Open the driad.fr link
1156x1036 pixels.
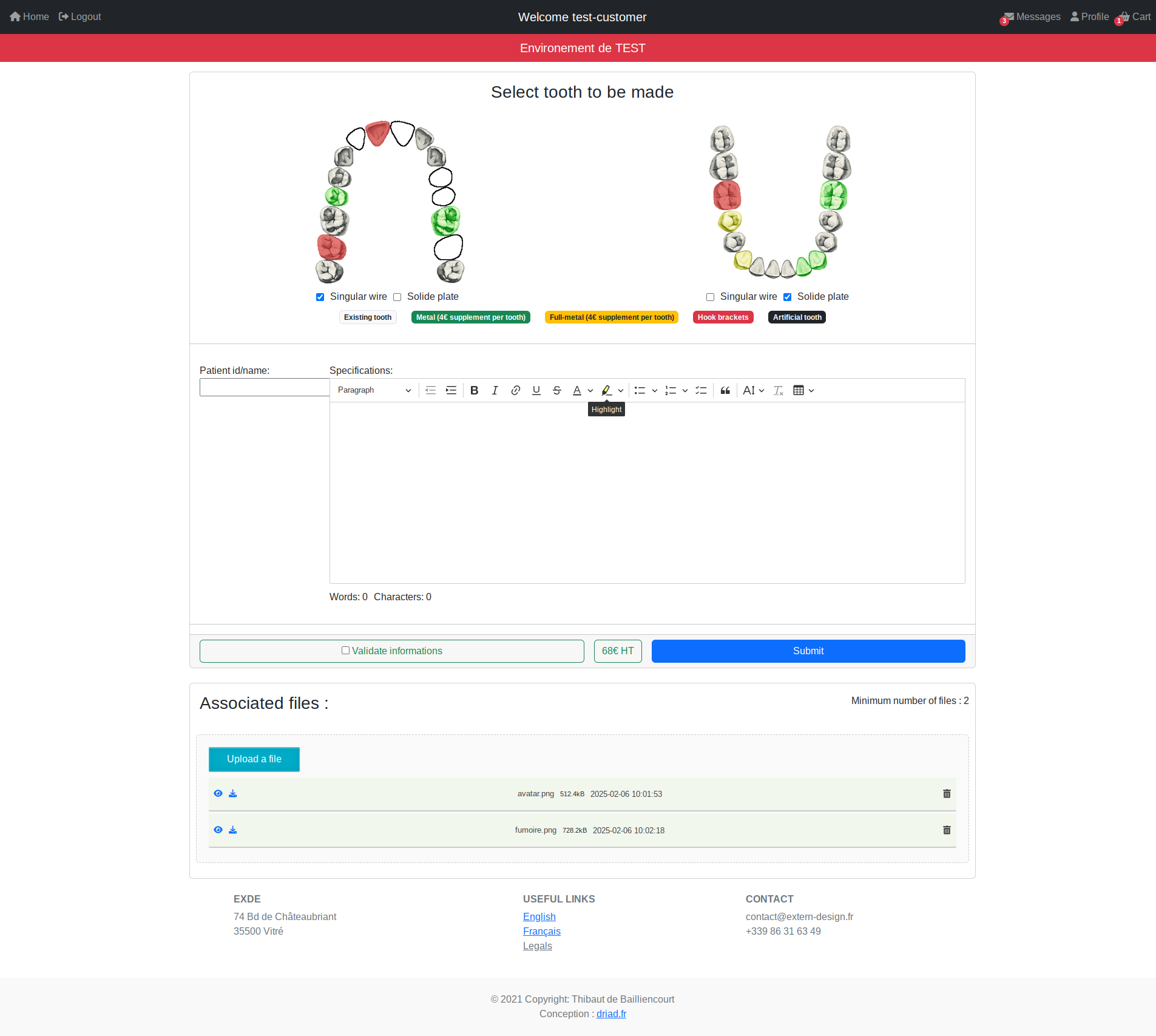pos(611,1014)
